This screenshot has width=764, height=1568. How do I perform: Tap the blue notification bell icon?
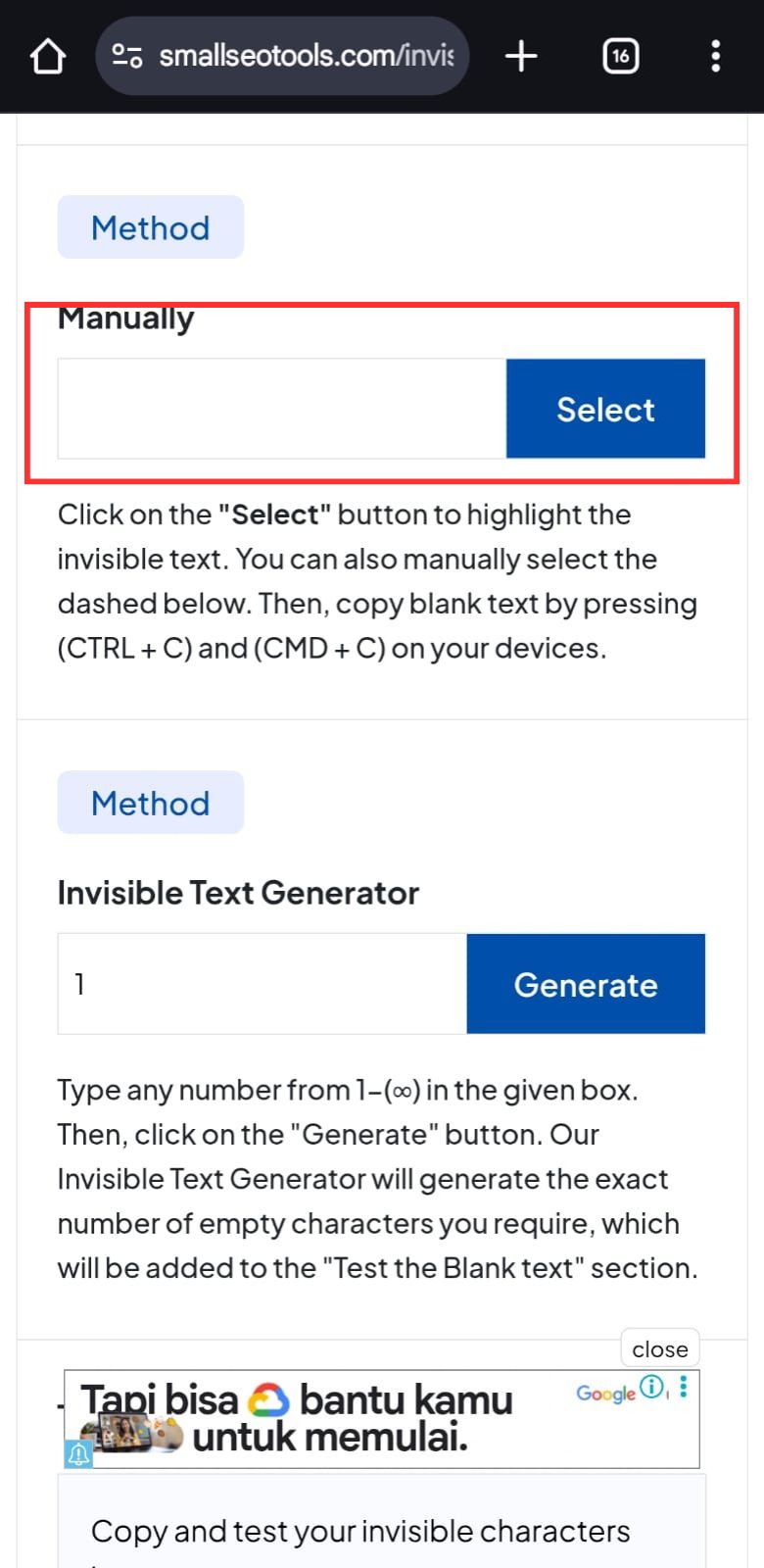coord(78,1454)
